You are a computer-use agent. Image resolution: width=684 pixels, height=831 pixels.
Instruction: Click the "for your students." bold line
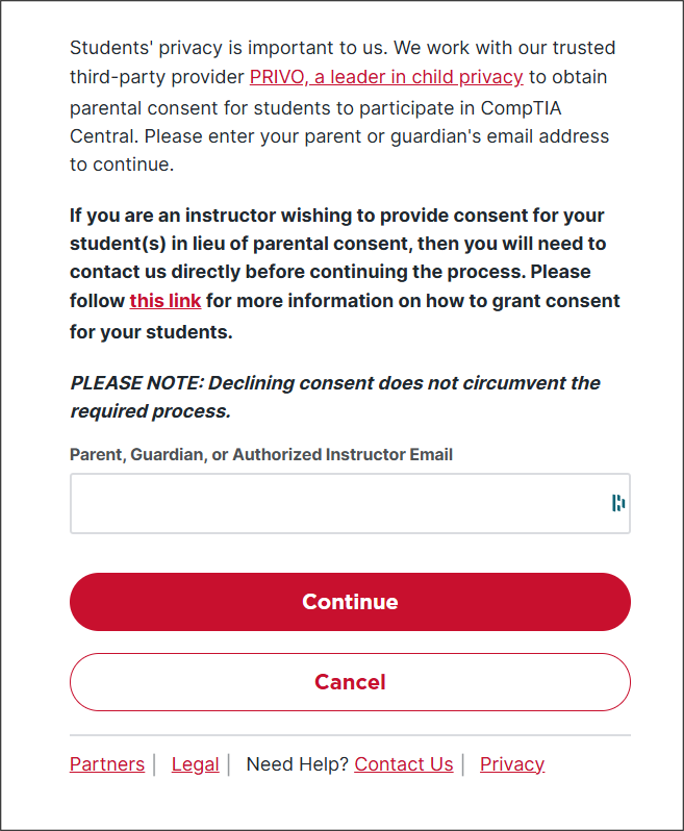(x=151, y=332)
